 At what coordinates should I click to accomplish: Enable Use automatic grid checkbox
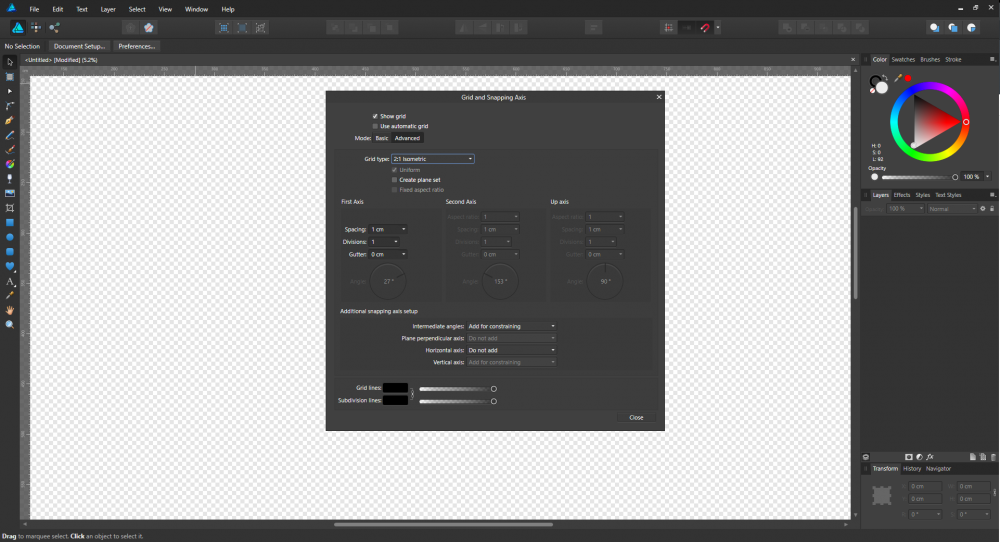[375, 126]
